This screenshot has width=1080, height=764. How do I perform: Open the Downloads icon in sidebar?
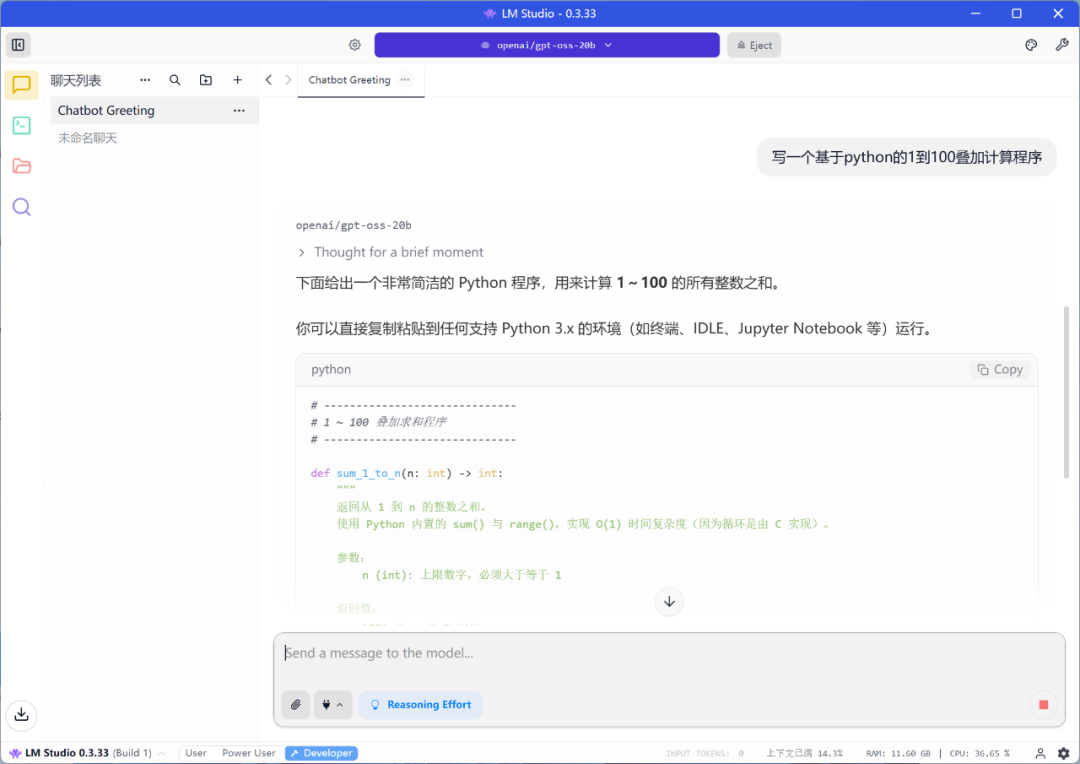(21, 714)
